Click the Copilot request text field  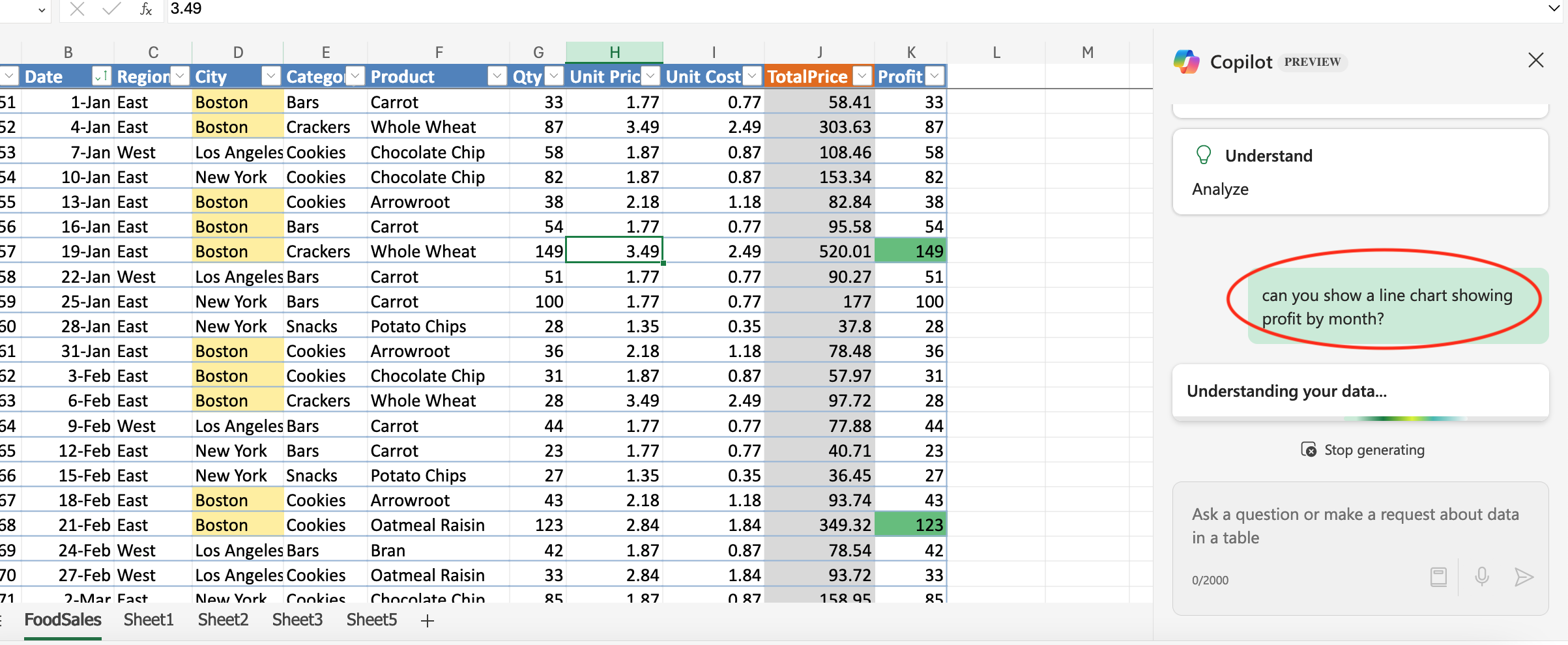1356,526
